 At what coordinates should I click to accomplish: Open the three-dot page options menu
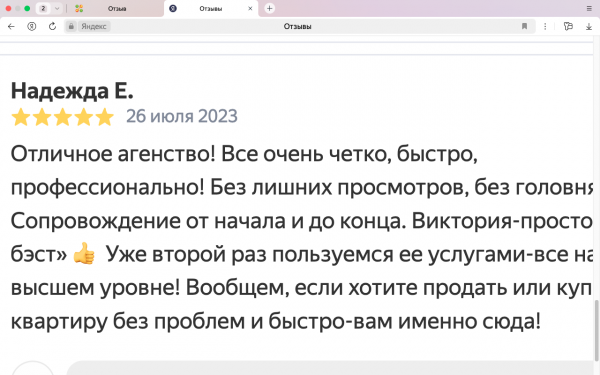tap(545, 26)
